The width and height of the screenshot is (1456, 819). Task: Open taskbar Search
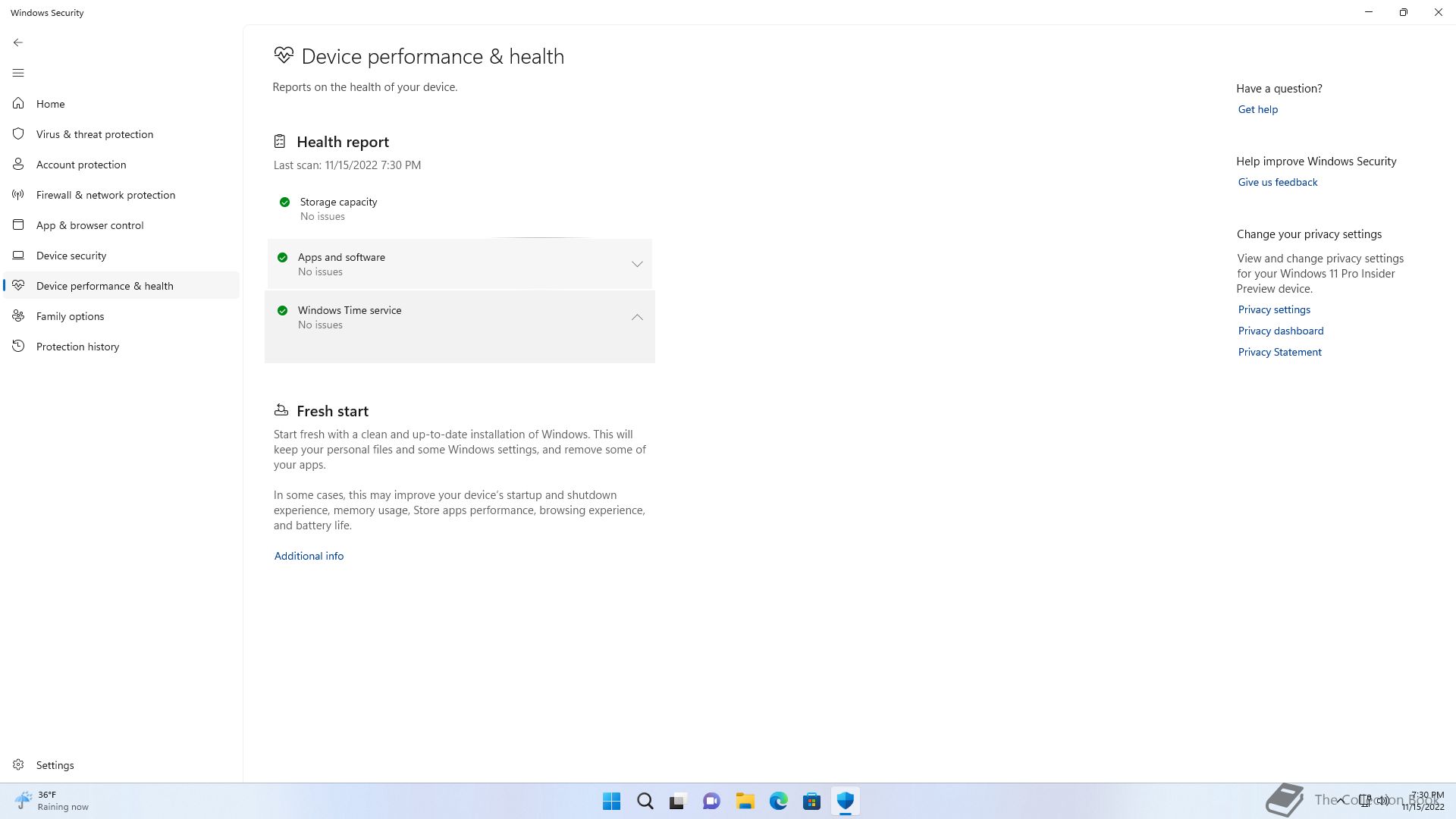(x=645, y=801)
